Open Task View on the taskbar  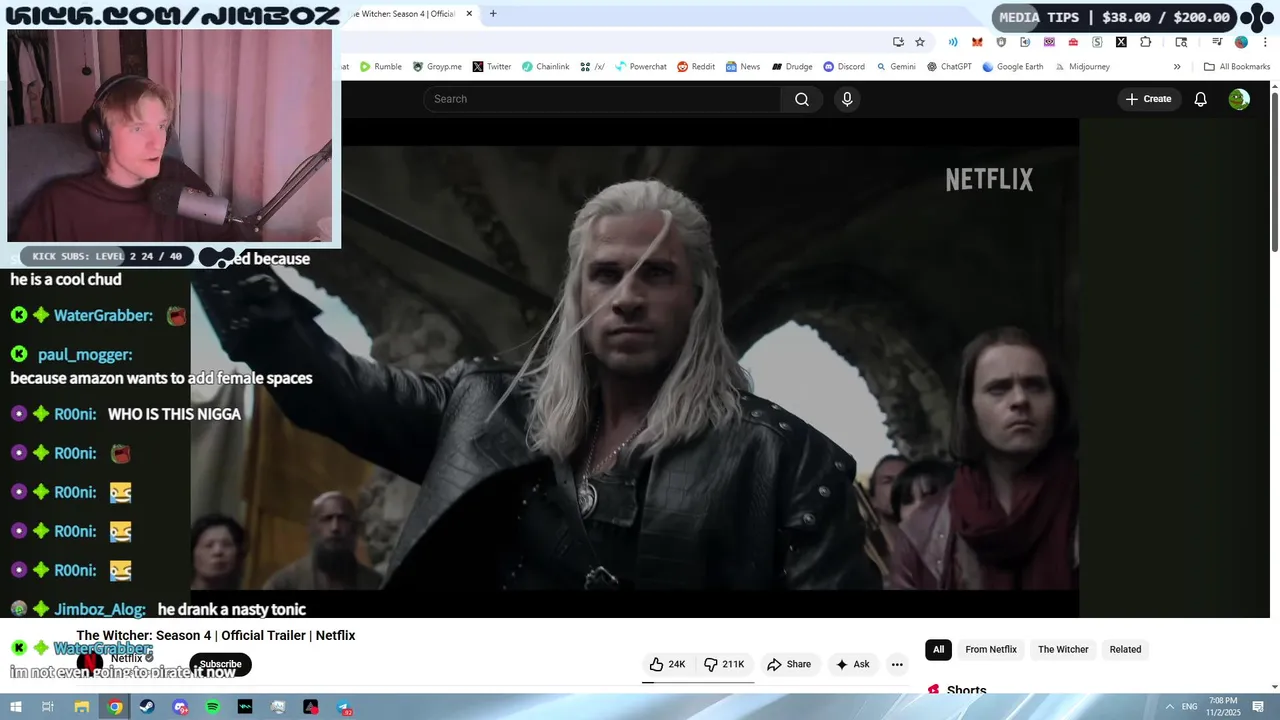pyautogui.click(x=47, y=707)
